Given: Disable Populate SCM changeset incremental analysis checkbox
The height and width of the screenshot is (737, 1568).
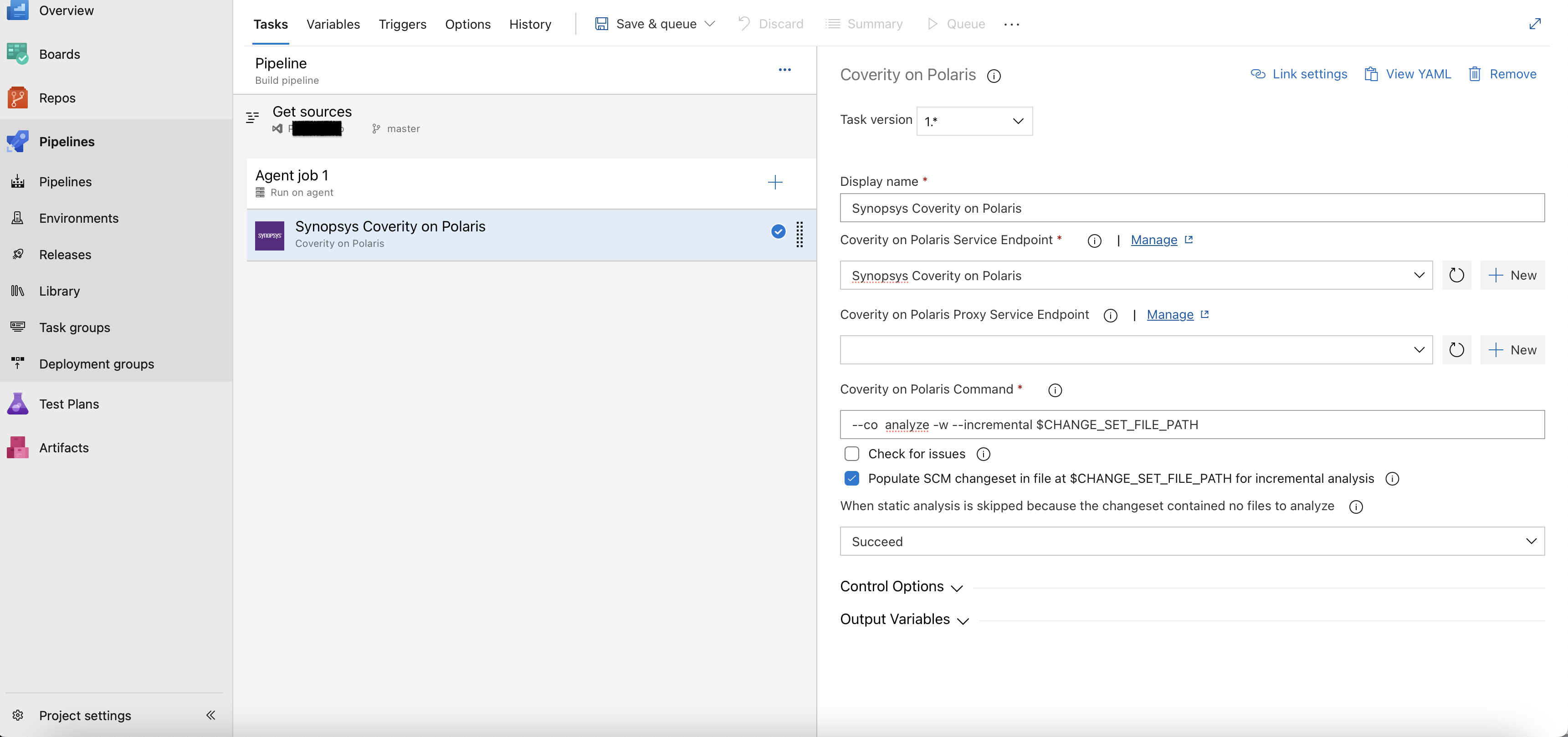Looking at the screenshot, I should click(x=851, y=478).
